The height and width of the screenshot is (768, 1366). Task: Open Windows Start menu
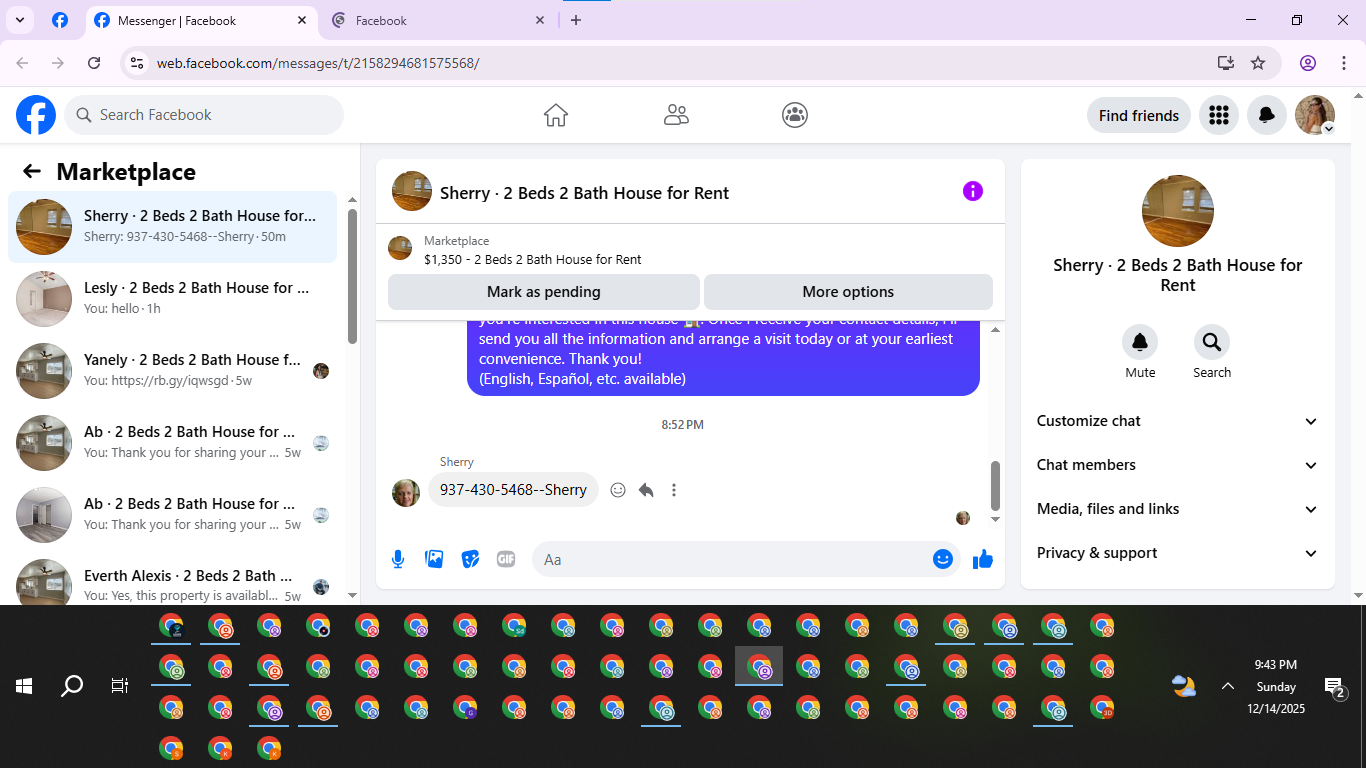24,686
